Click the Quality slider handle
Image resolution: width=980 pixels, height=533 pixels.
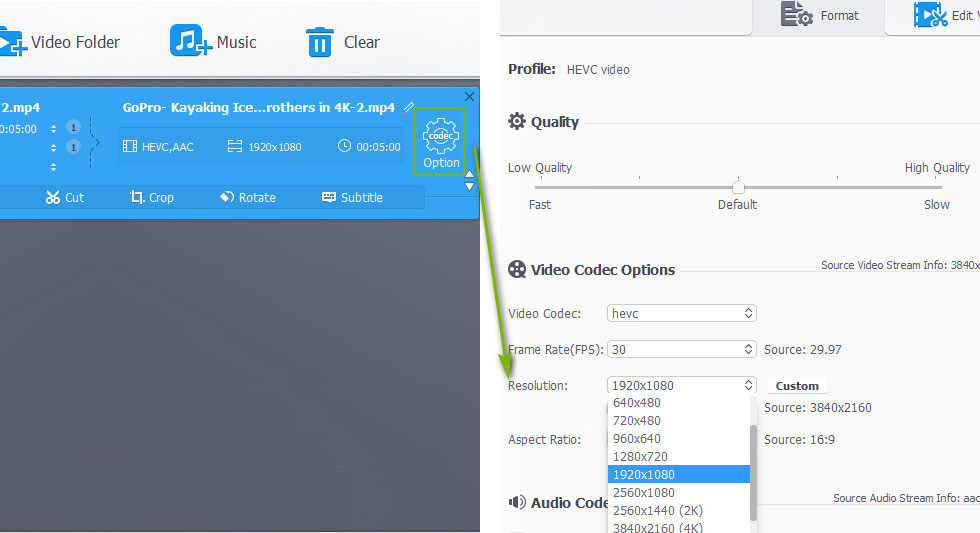[738, 186]
